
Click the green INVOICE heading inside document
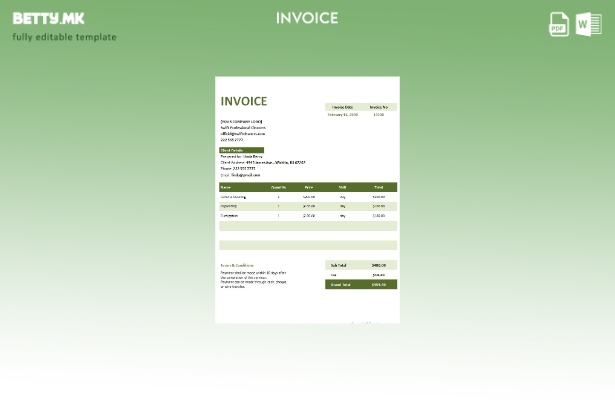pyautogui.click(x=244, y=101)
